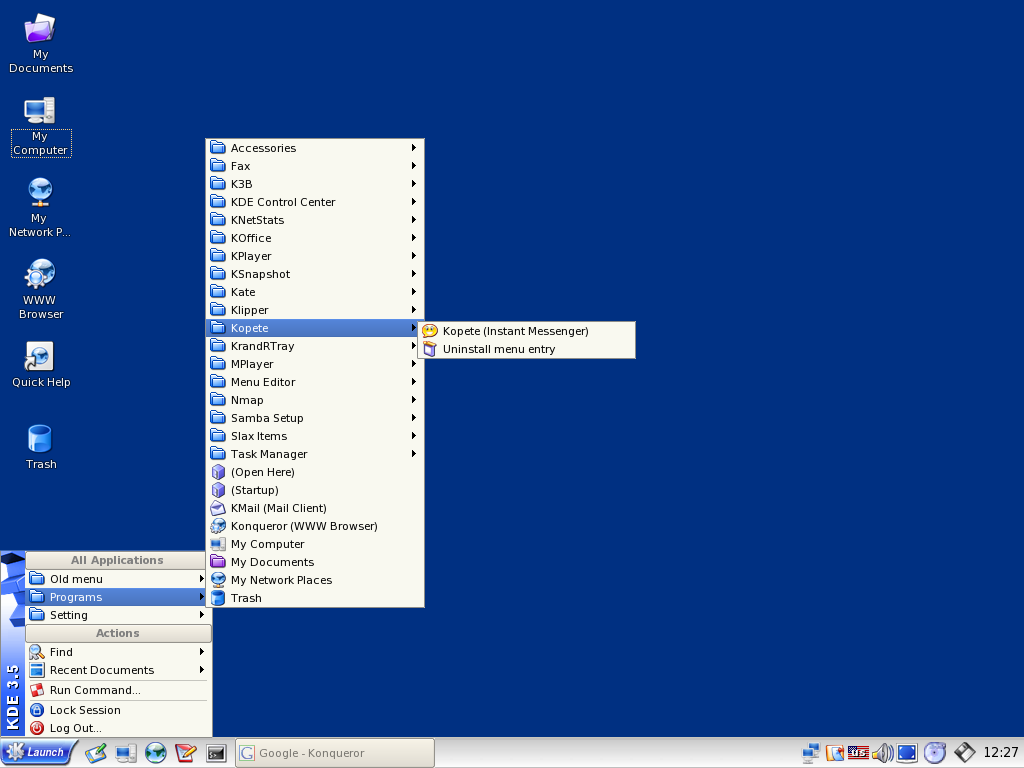Viewport: 1024px width, 768px height.
Task: Launch KMail (Mail Client) from menu
Action: (315, 508)
